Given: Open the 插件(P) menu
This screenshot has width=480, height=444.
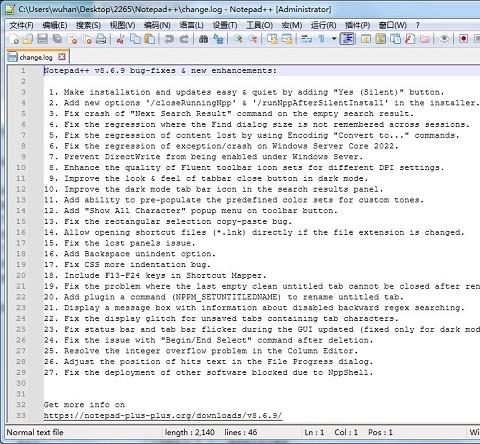Looking at the screenshot, I should pyautogui.click(x=357, y=25).
